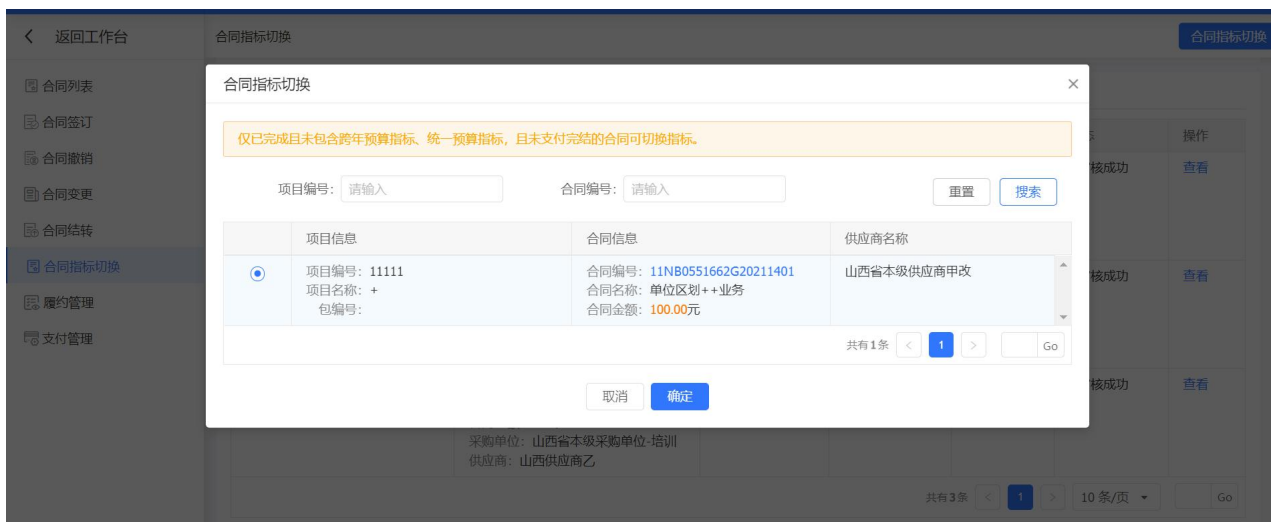Click the 重置 button
Screen dimensions: 1275x524
pos(961,192)
